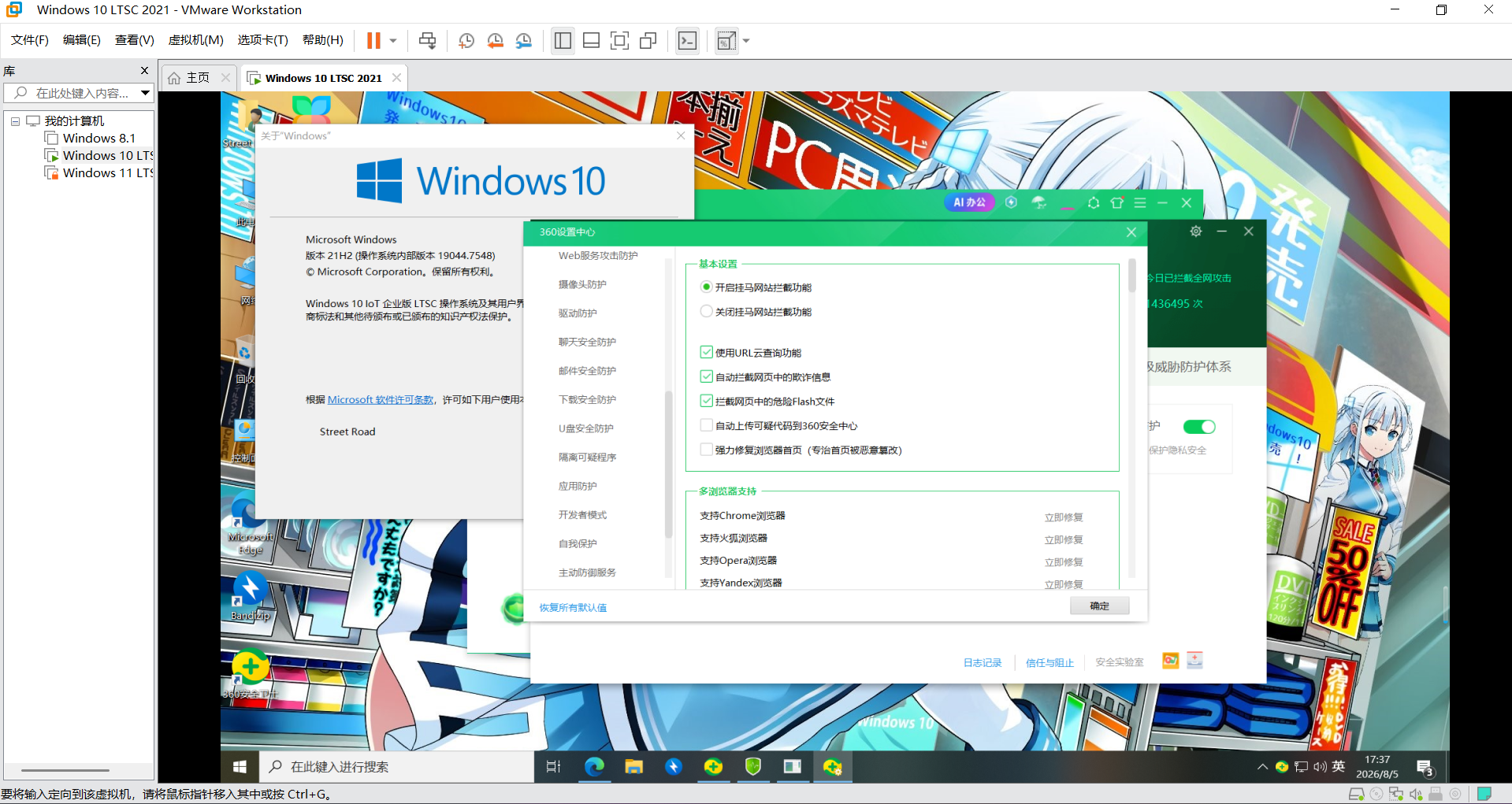Click the 360 tray icon in the guest taskbar
The image size is (1512, 804).
pos(1282,766)
